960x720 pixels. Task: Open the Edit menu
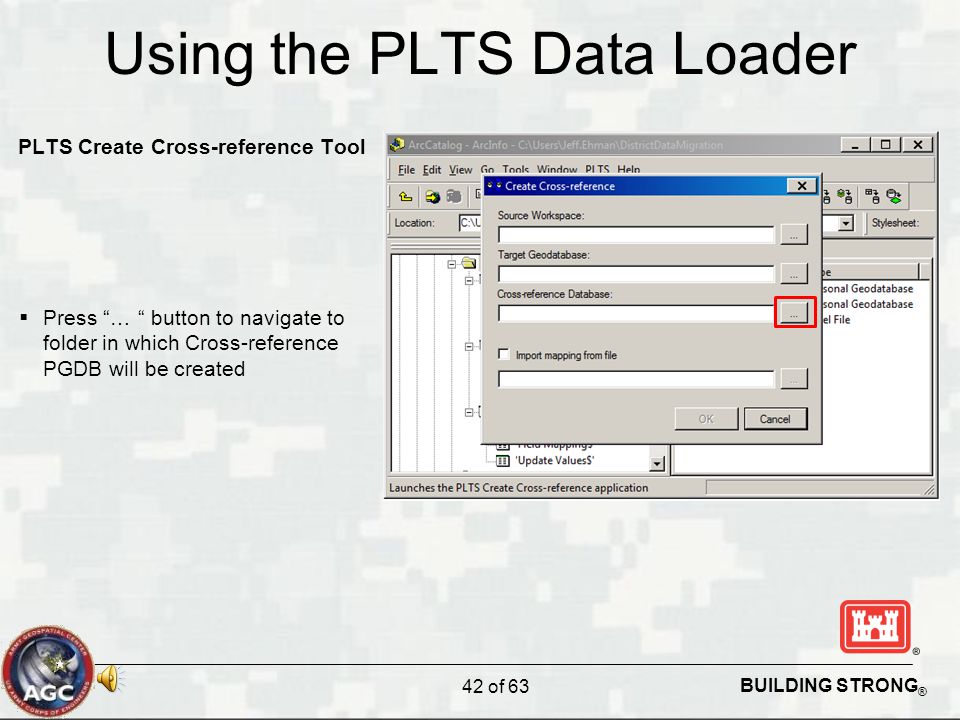click(432, 170)
